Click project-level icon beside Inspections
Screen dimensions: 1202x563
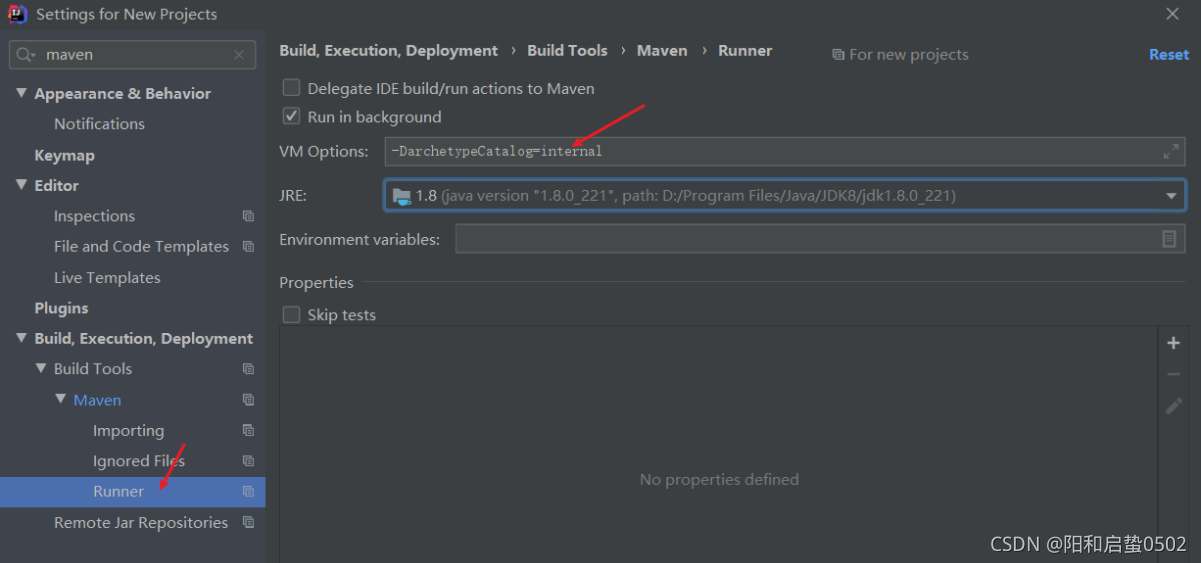coord(248,216)
